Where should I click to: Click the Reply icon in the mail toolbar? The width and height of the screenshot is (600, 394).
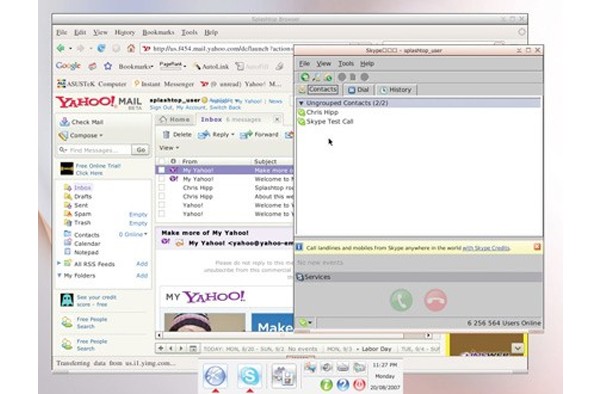point(204,135)
